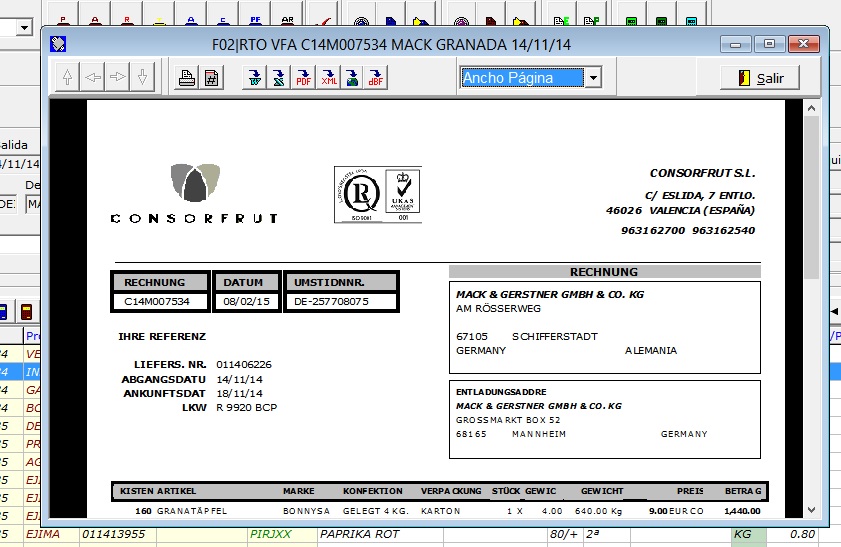Export the invoice as PDF
Image resolution: width=841 pixels, height=547 pixels.
(303, 78)
